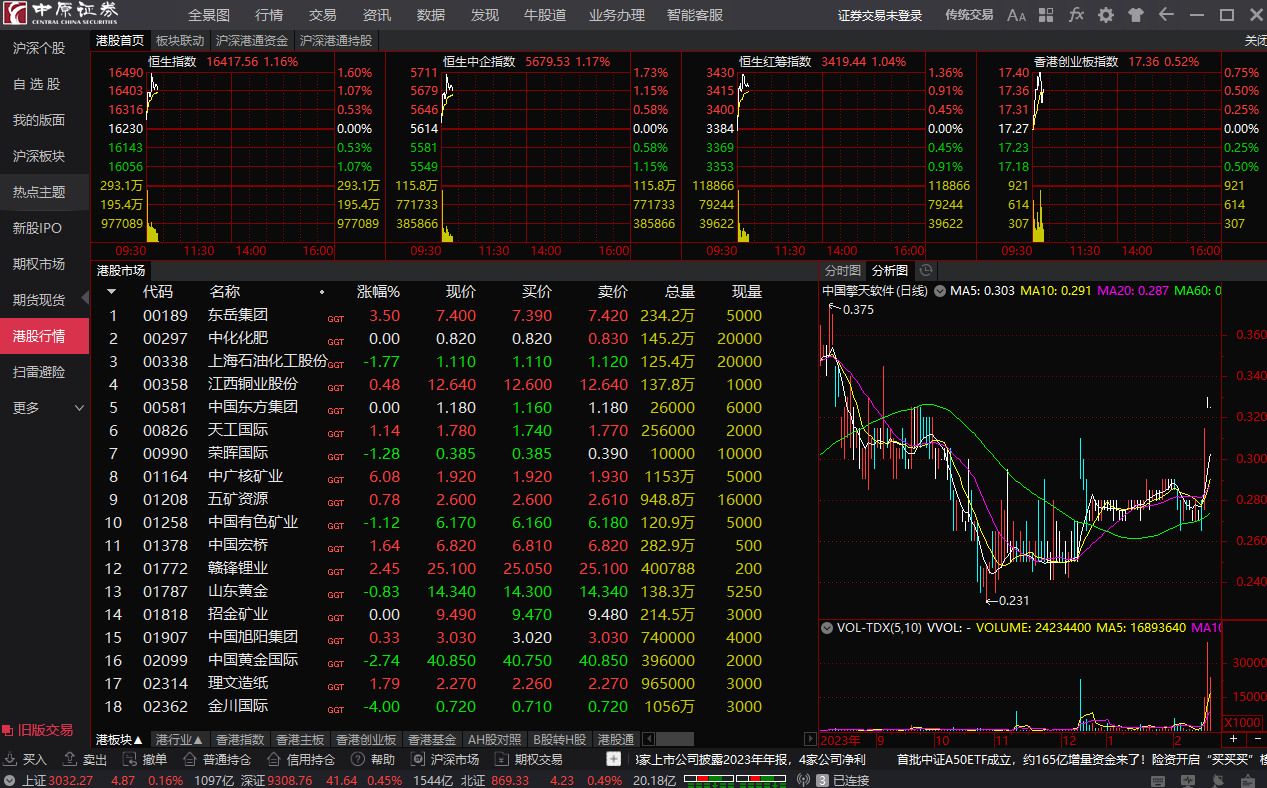Screen dimensions: 1267x788
Task: Select the 香港创业板 bottom tab
Action: [x=366, y=740]
